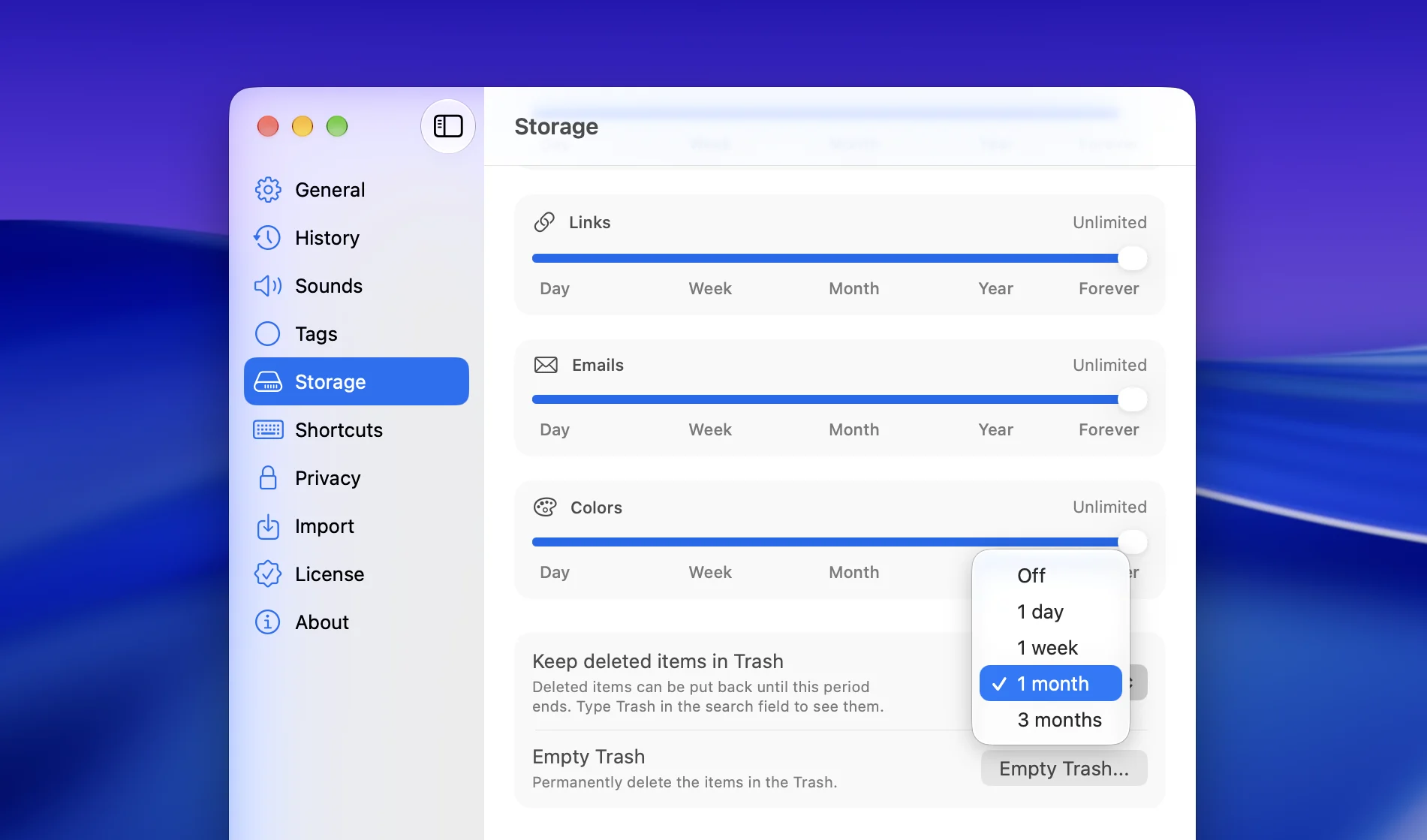Image resolution: width=1427 pixels, height=840 pixels.
Task: Choose 3 months retention option
Action: pos(1051,720)
